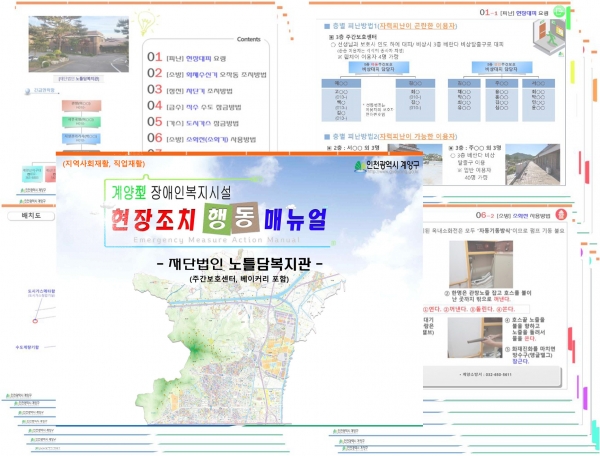This screenshot has width=600, height=456.
Task: Click the '(지역사회재활, 직업재활)' orange text
Action: [103, 164]
